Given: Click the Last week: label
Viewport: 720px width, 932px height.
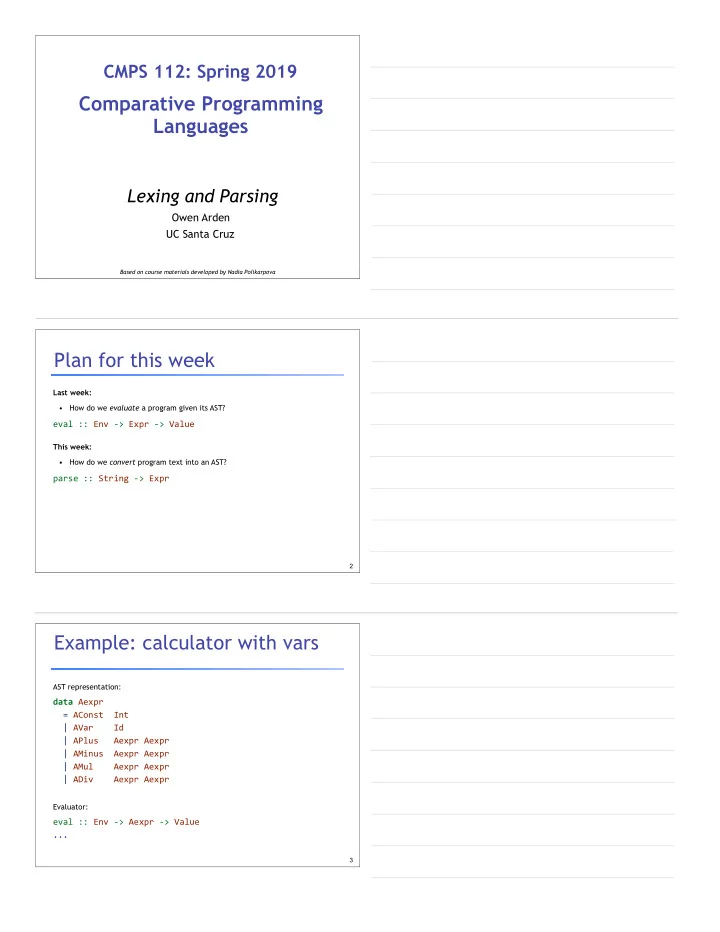Looking at the screenshot, I should coord(72,392).
